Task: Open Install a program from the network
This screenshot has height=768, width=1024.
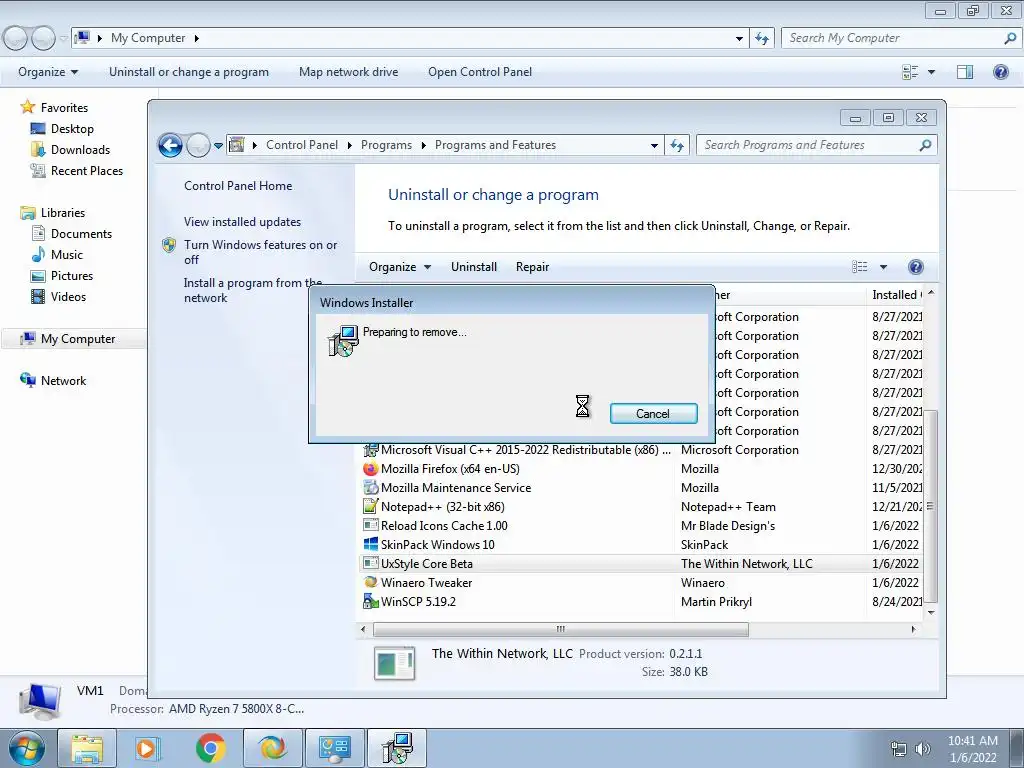Action: coord(252,290)
